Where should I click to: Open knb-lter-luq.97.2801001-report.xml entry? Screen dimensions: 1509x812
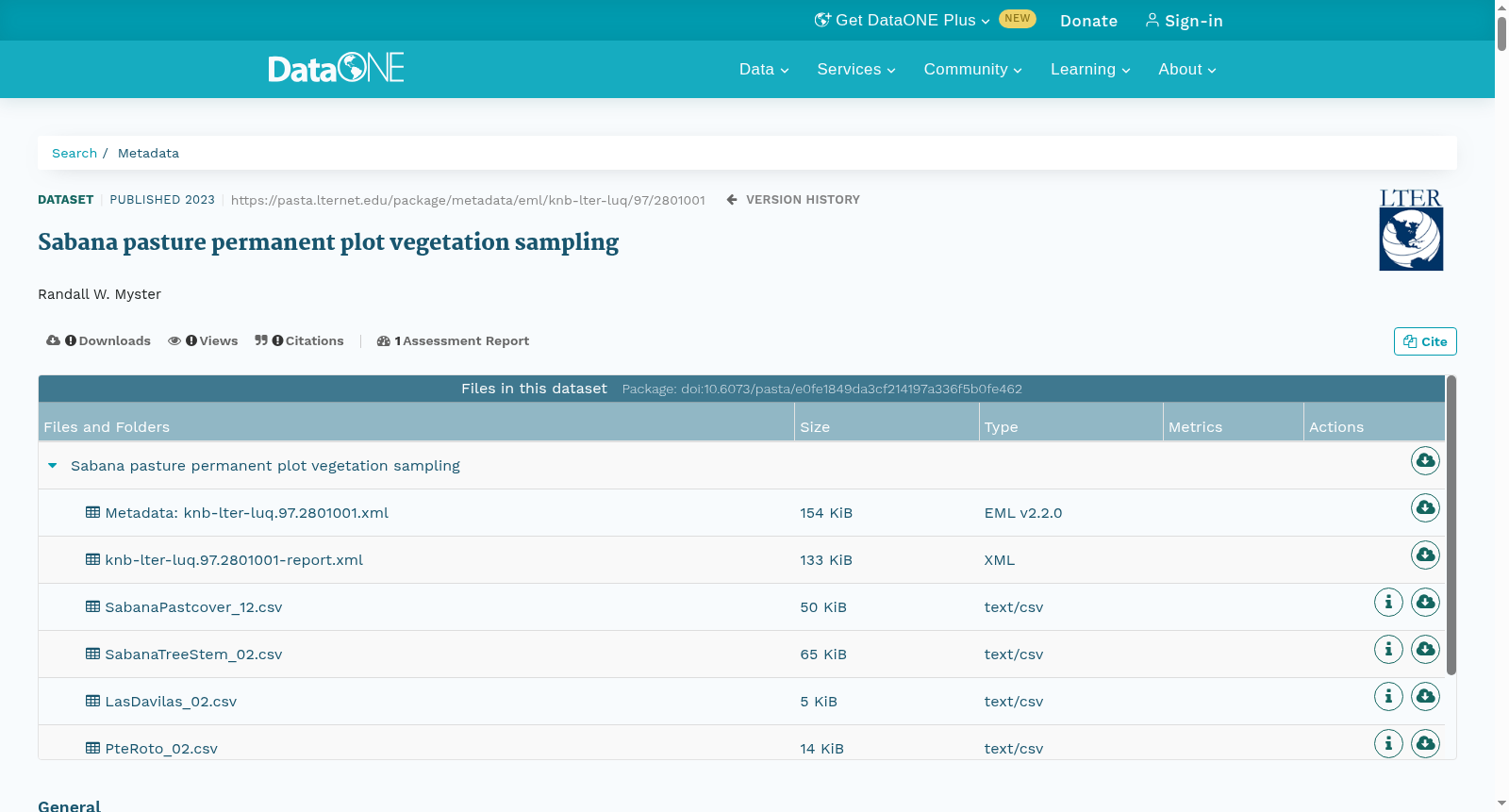(234, 560)
